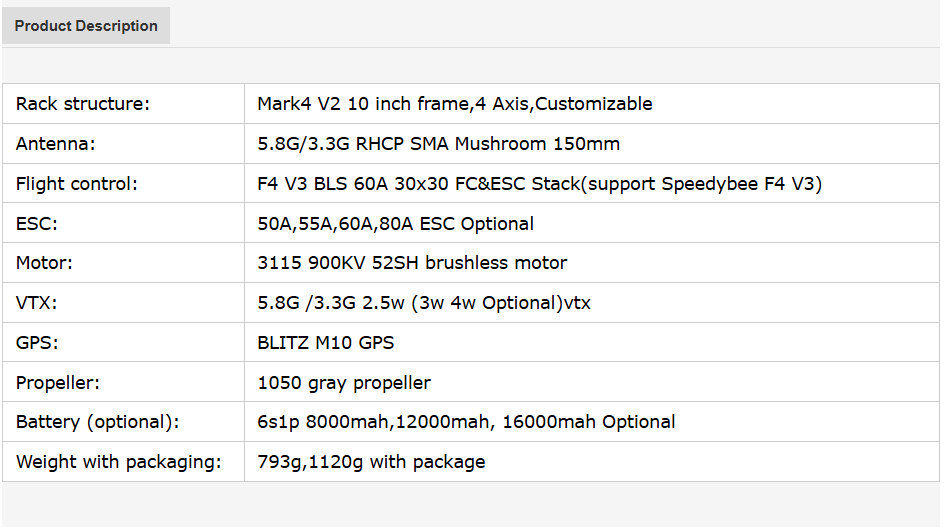Click the Antenna row label
Image resolution: width=944 pixels, height=530 pixels.
coord(56,144)
